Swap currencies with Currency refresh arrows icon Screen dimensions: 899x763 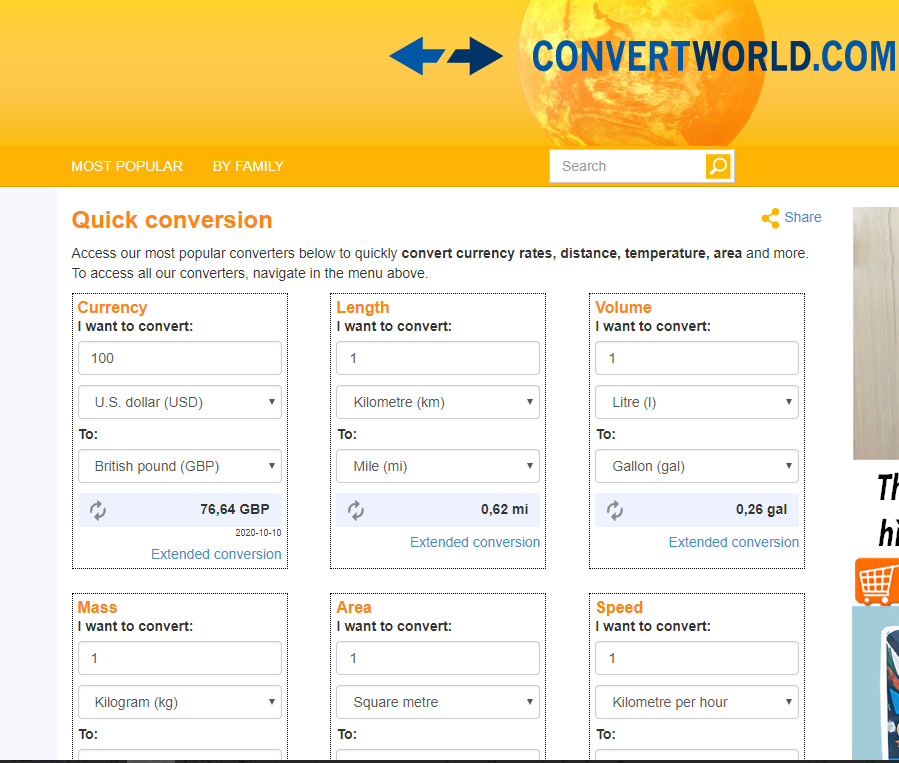coord(97,510)
